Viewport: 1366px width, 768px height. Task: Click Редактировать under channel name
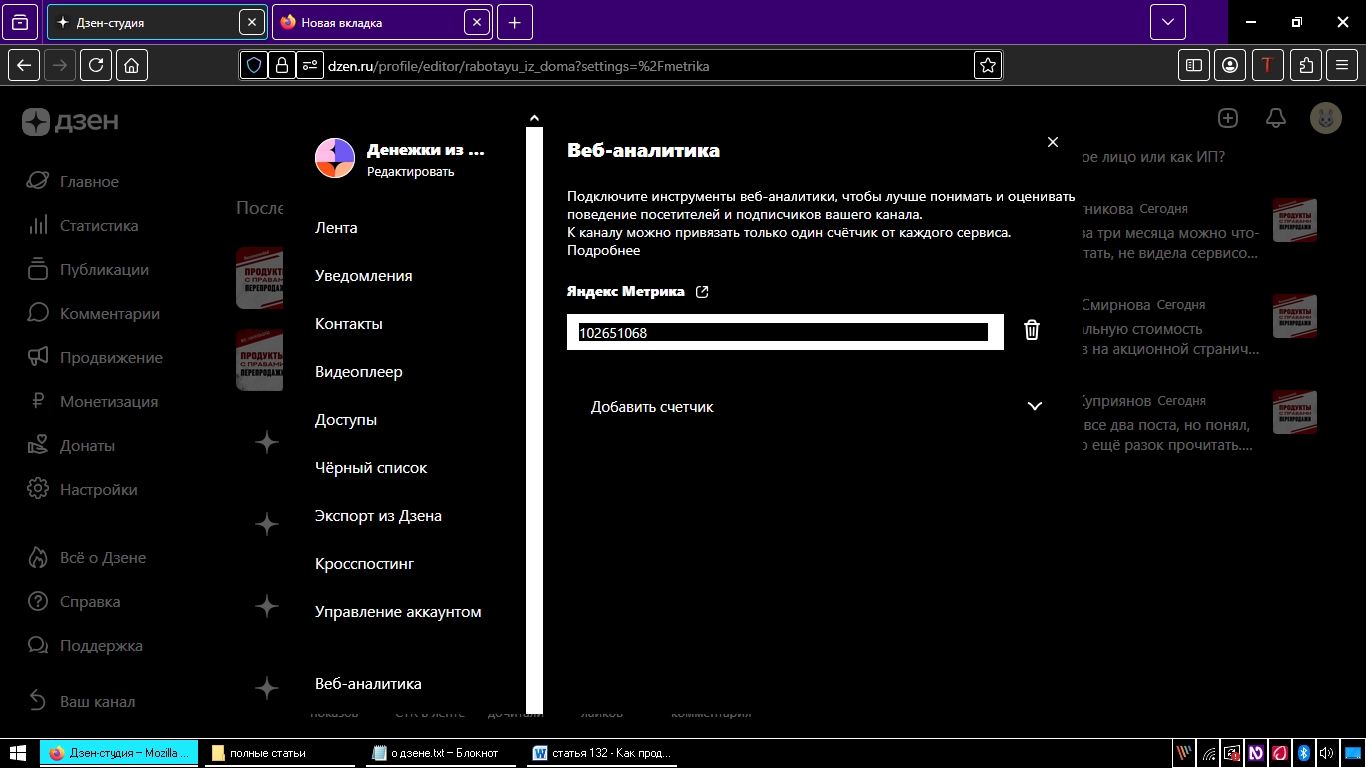410,172
